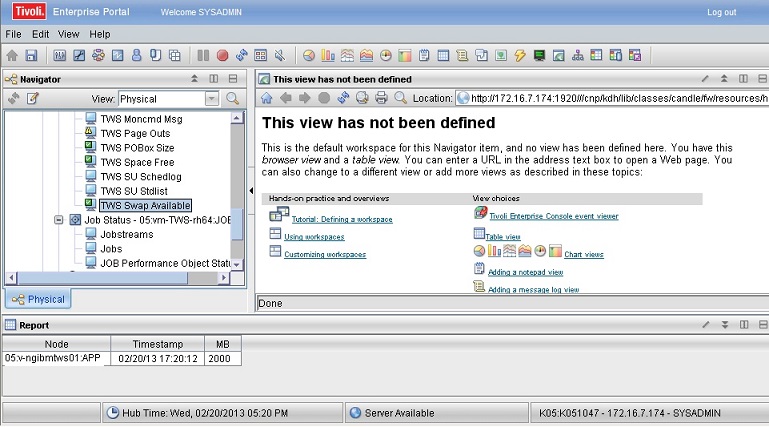
Task: Select TWS SU Schedlog tree item
Action: 141,176
